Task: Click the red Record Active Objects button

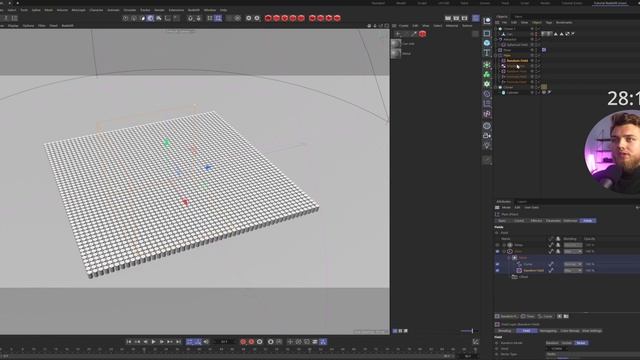Action: [x=243, y=342]
